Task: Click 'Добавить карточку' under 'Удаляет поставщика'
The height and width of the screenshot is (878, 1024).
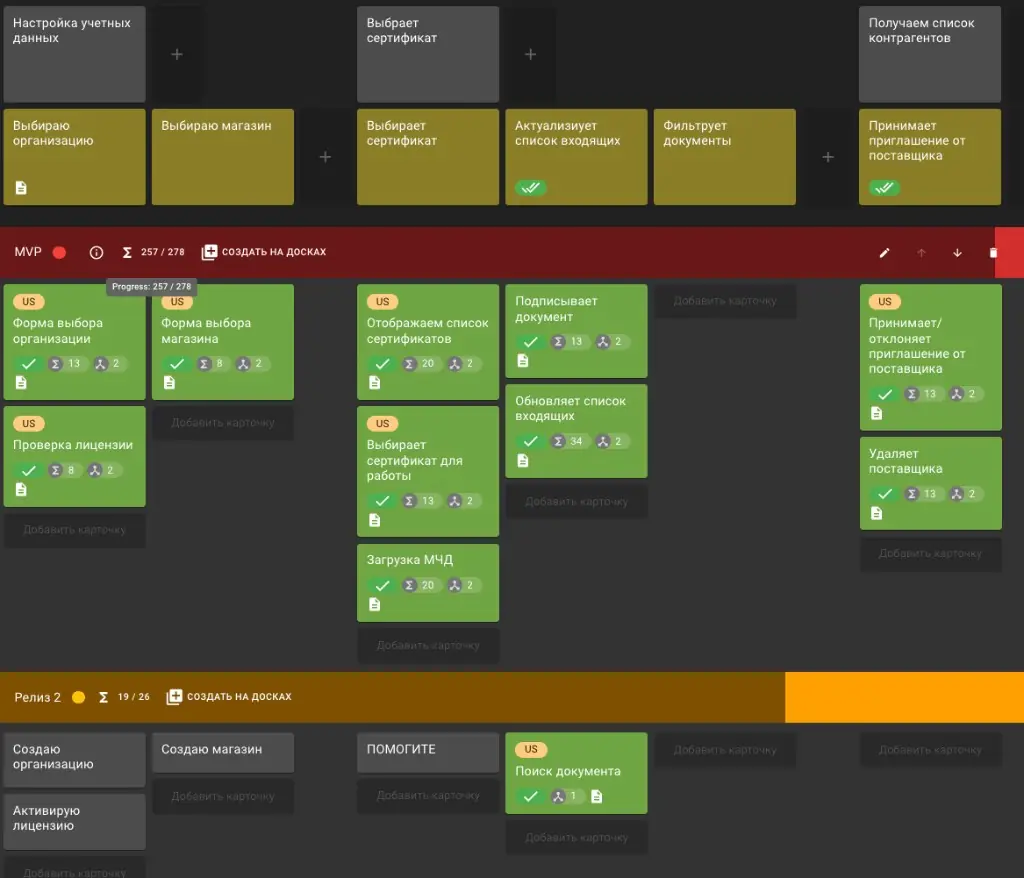Action: click(930, 554)
